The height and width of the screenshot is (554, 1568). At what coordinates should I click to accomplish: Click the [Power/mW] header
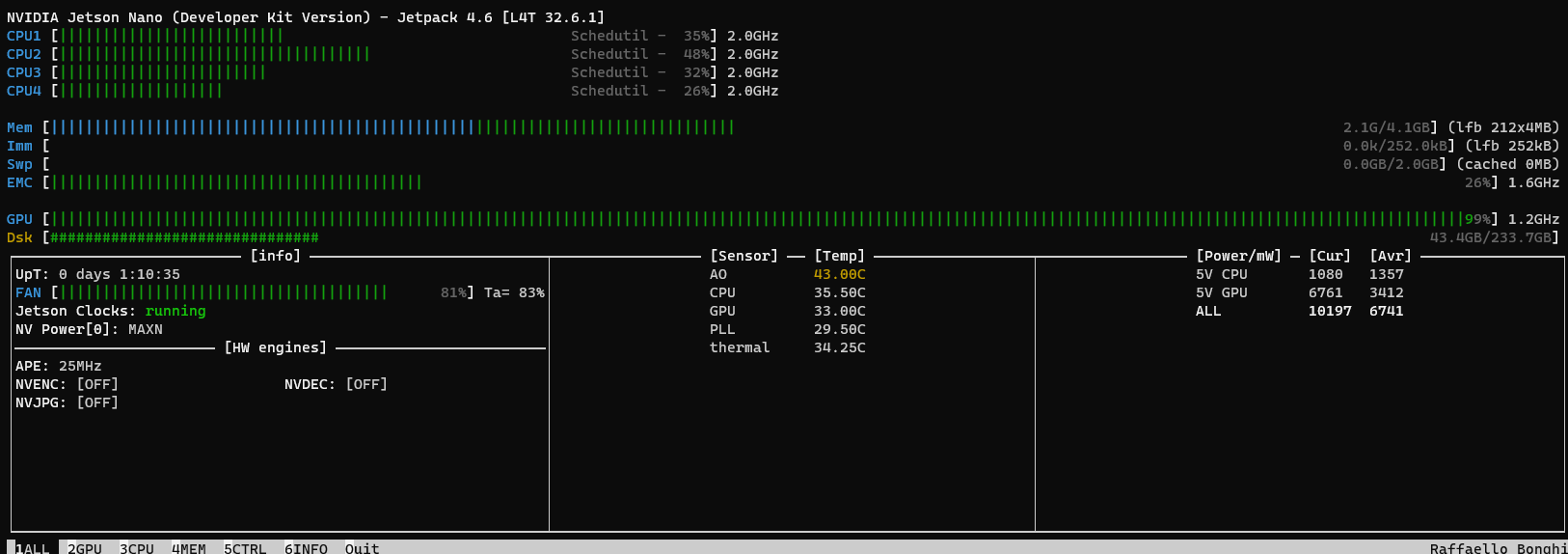[1239, 256]
